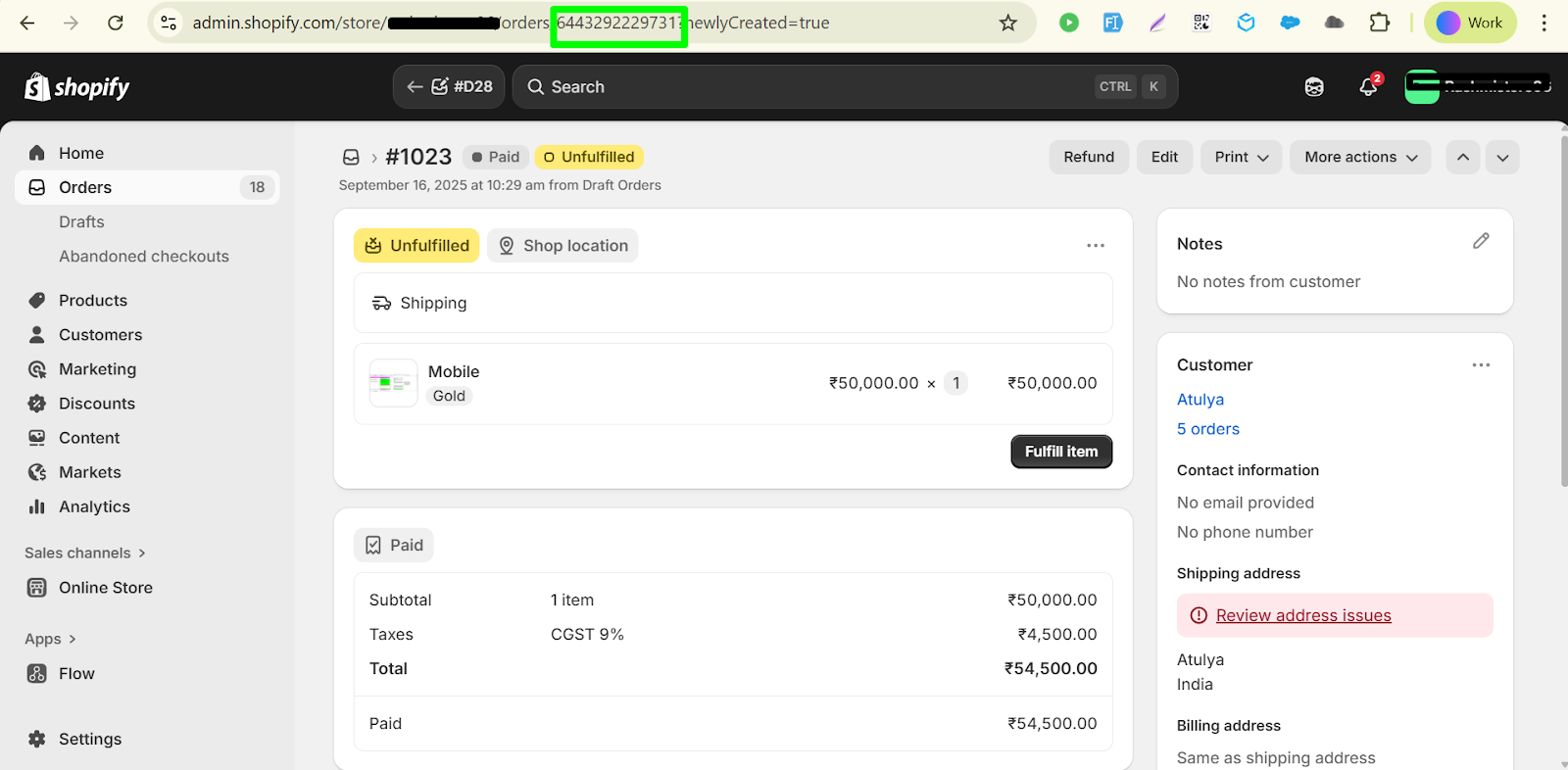Open the Chrome three-dot menu
1568x770 pixels.
click(x=1543, y=23)
